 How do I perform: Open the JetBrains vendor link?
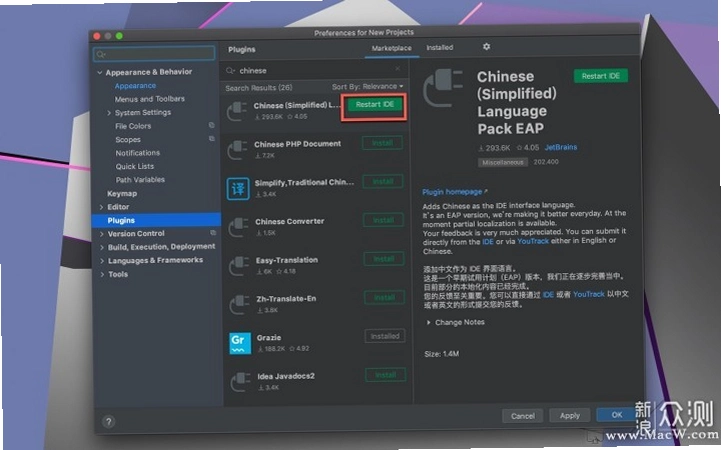[x=561, y=148]
